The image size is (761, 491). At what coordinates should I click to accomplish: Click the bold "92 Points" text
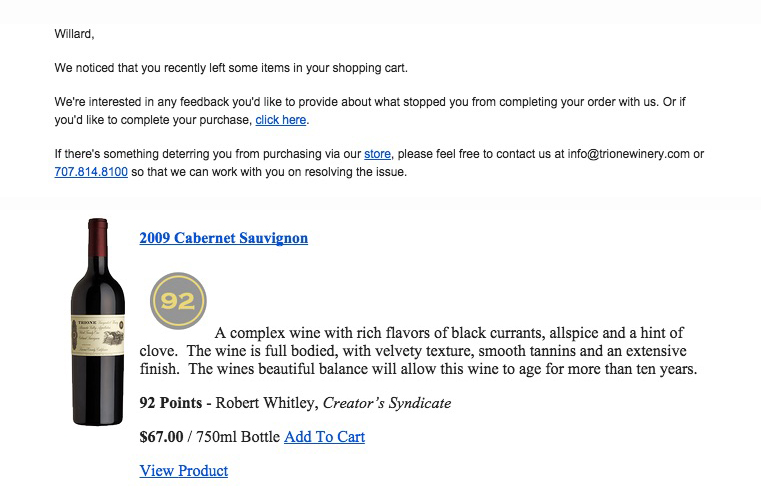(x=170, y=403)
